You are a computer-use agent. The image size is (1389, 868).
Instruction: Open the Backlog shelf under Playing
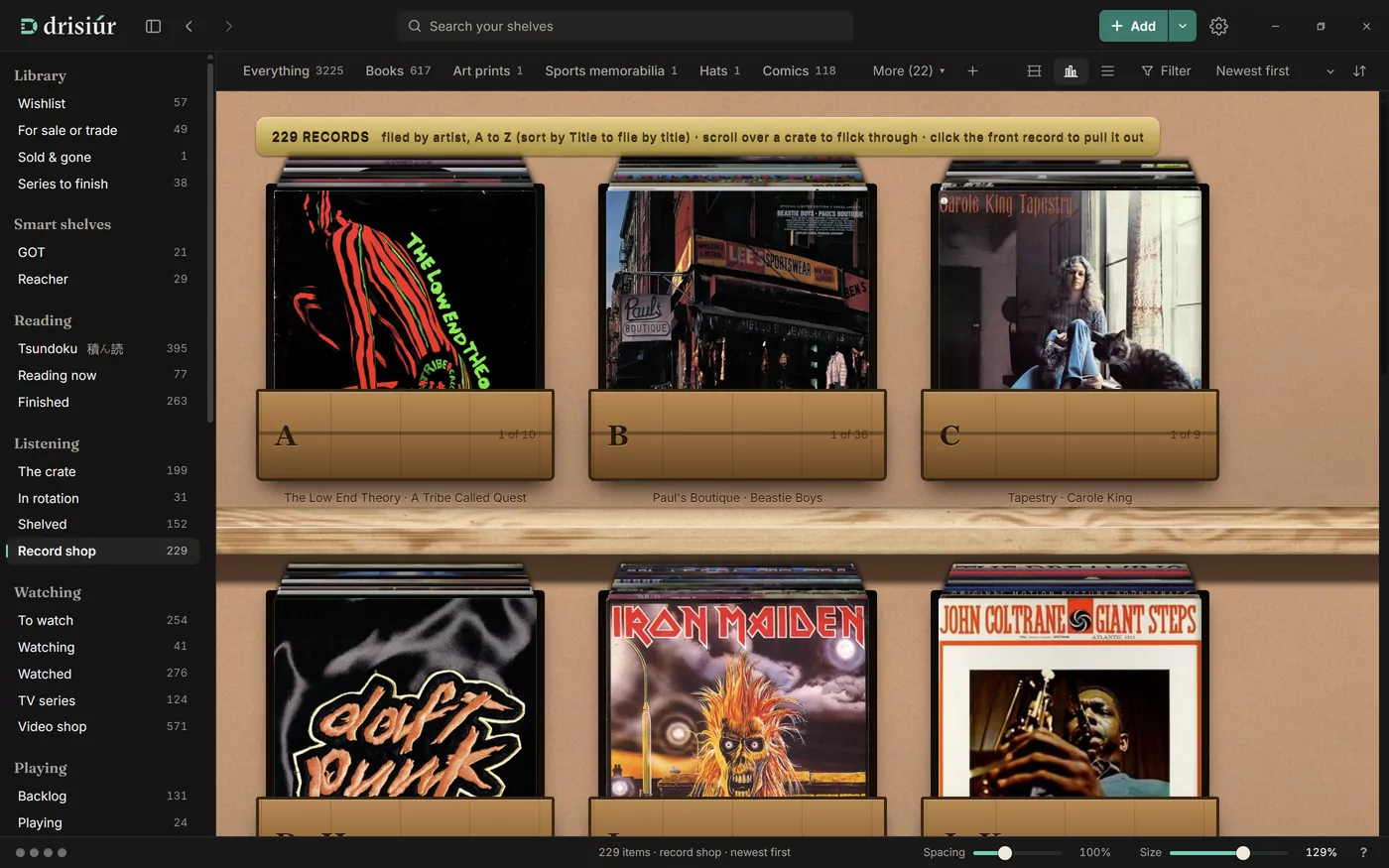[x=102, y=796]
